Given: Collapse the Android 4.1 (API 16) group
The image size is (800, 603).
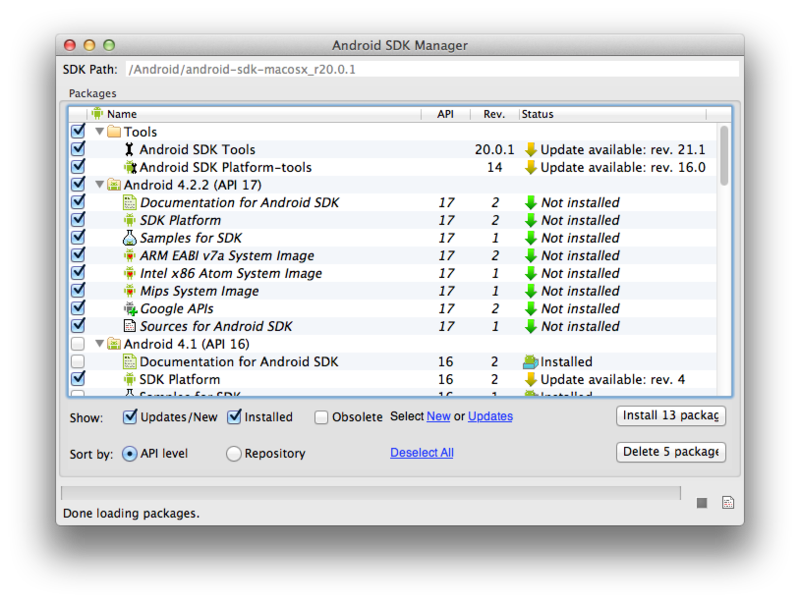Looking at the screenshot, I should tap(100, 344).
